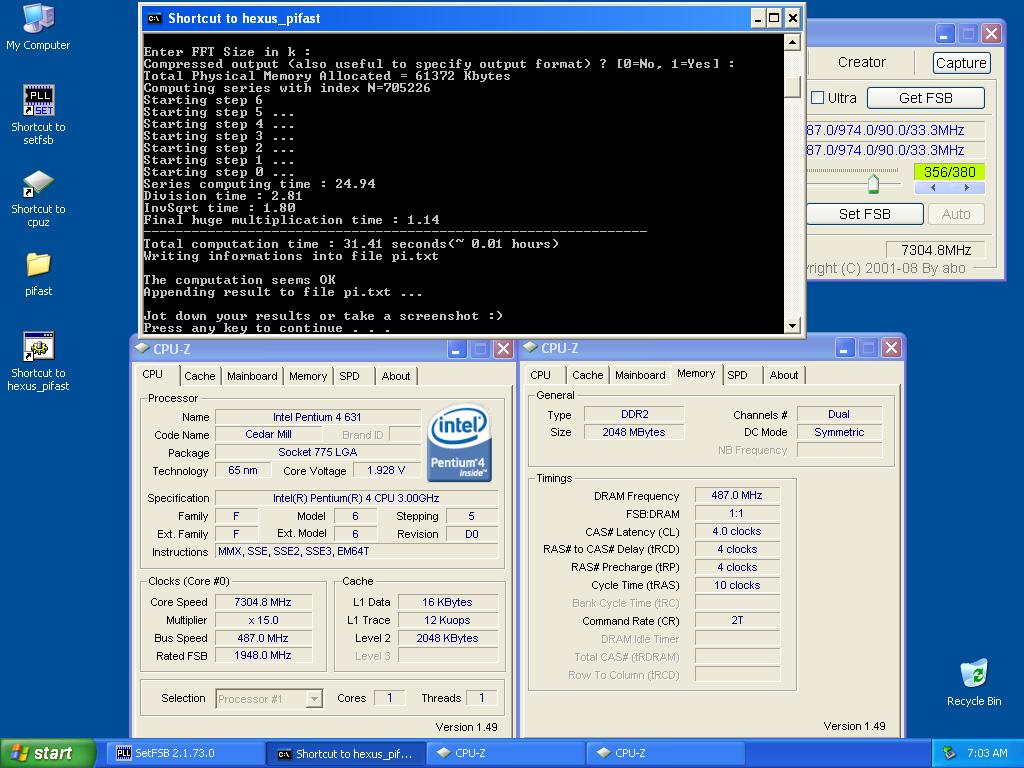The height and width of the screenshot is (768, 1024).
Task: Click the Cycle Time 10 clocks field
Action: (x=737, y=585)
